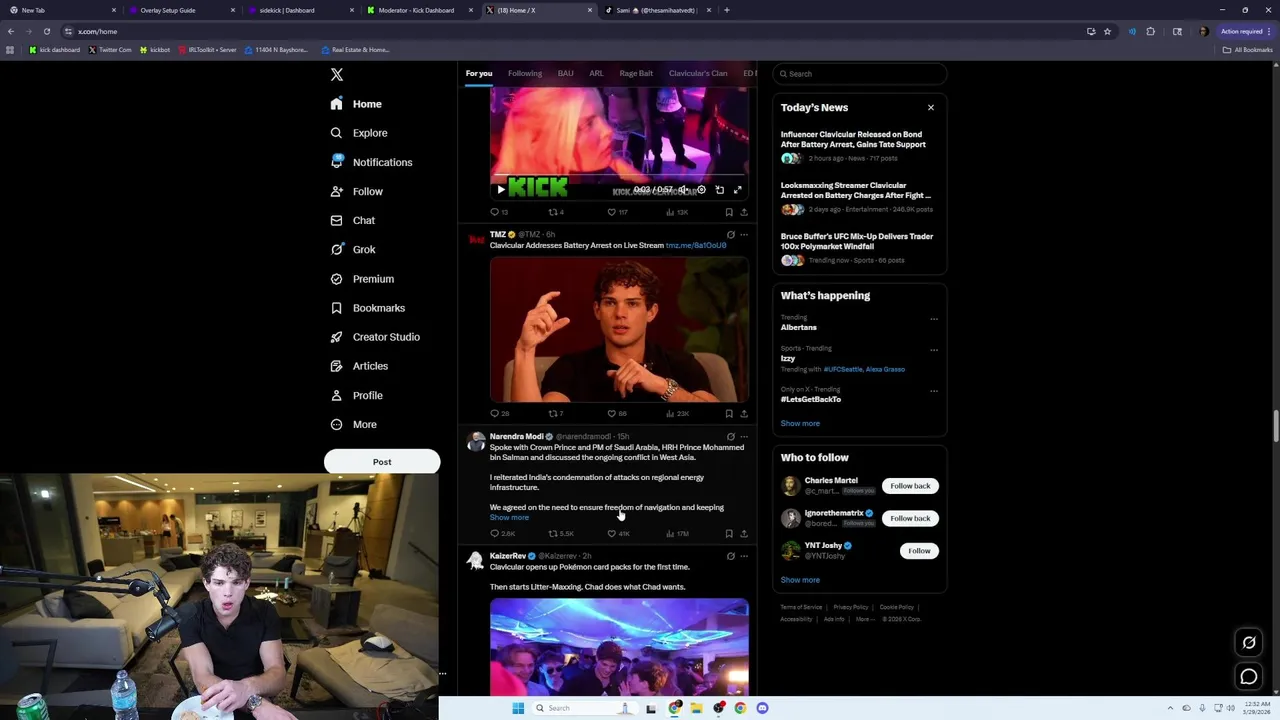This screenshot has height=720, width=1280.
Task: Like the TMZ post
Action: click(x=616, y=413)
